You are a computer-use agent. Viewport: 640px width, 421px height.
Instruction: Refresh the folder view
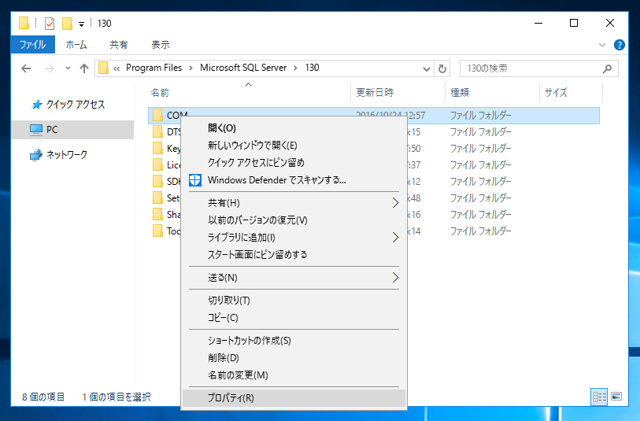pos(442,69)
